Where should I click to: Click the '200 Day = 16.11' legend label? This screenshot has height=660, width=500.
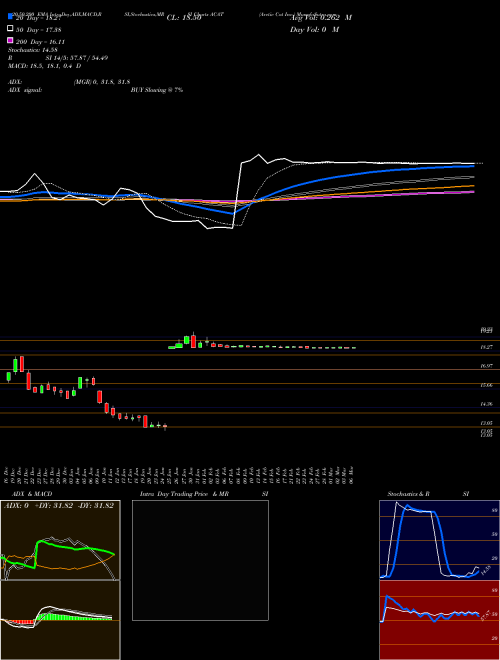(40, 42)
